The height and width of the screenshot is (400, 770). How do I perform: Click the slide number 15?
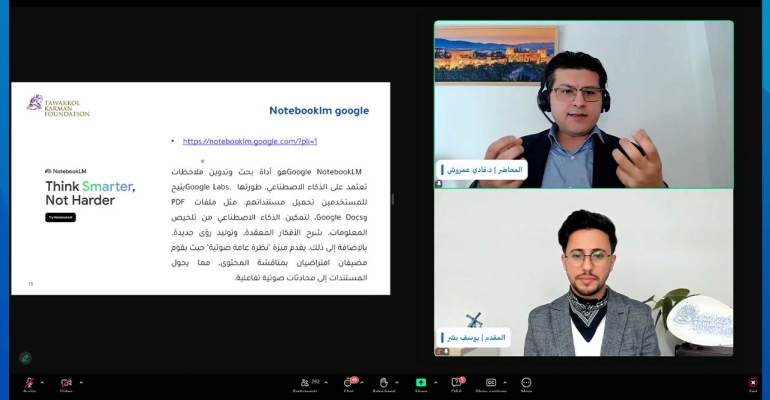(x=30, y=284)
